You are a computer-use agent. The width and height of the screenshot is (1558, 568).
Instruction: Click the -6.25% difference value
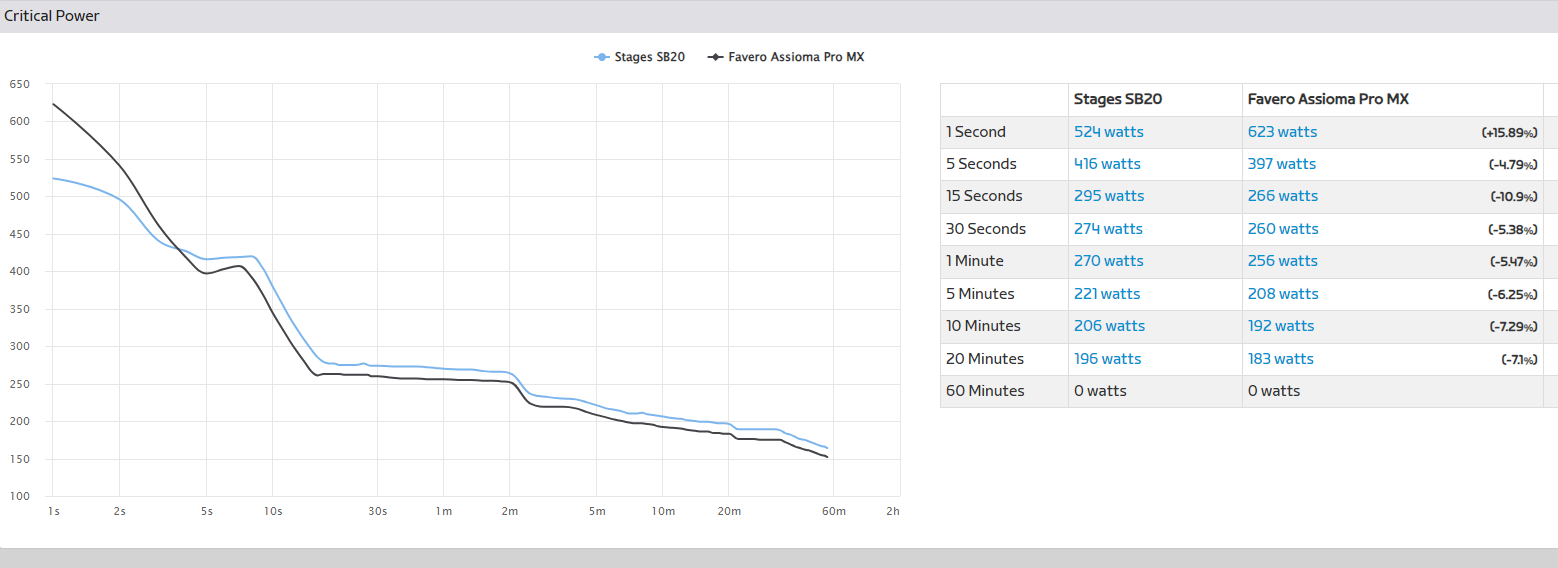[x=1513, y=295]
